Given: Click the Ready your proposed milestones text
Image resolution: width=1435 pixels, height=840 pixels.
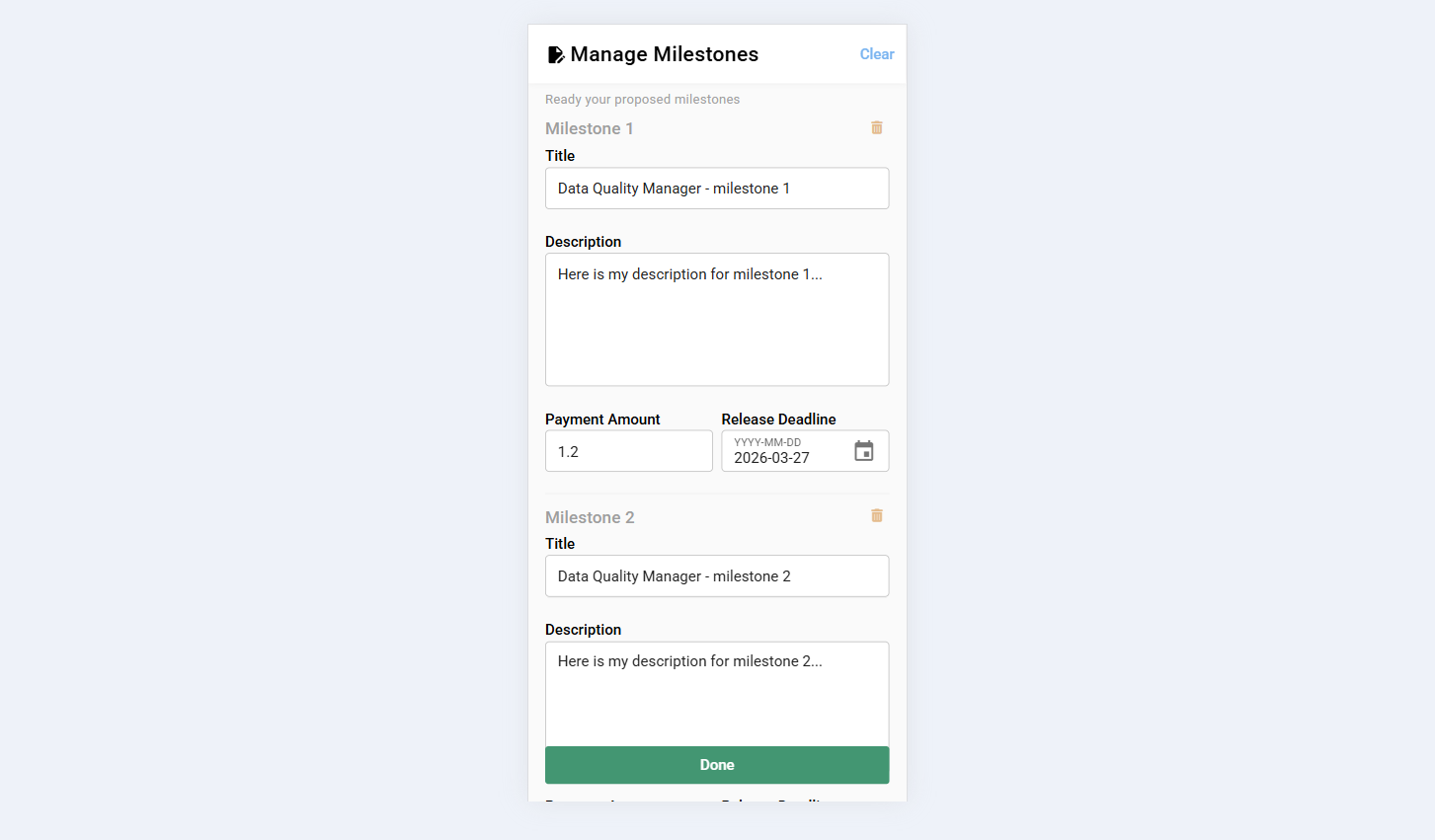Looking at the screenshot, I should pyautogui.click(x=642, y=99).
